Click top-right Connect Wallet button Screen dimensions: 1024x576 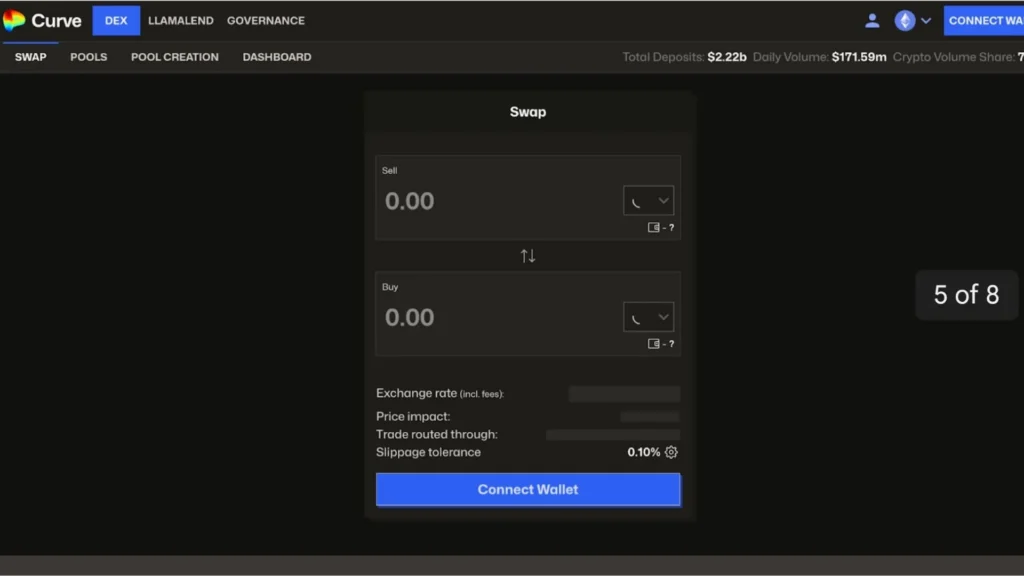984,21
